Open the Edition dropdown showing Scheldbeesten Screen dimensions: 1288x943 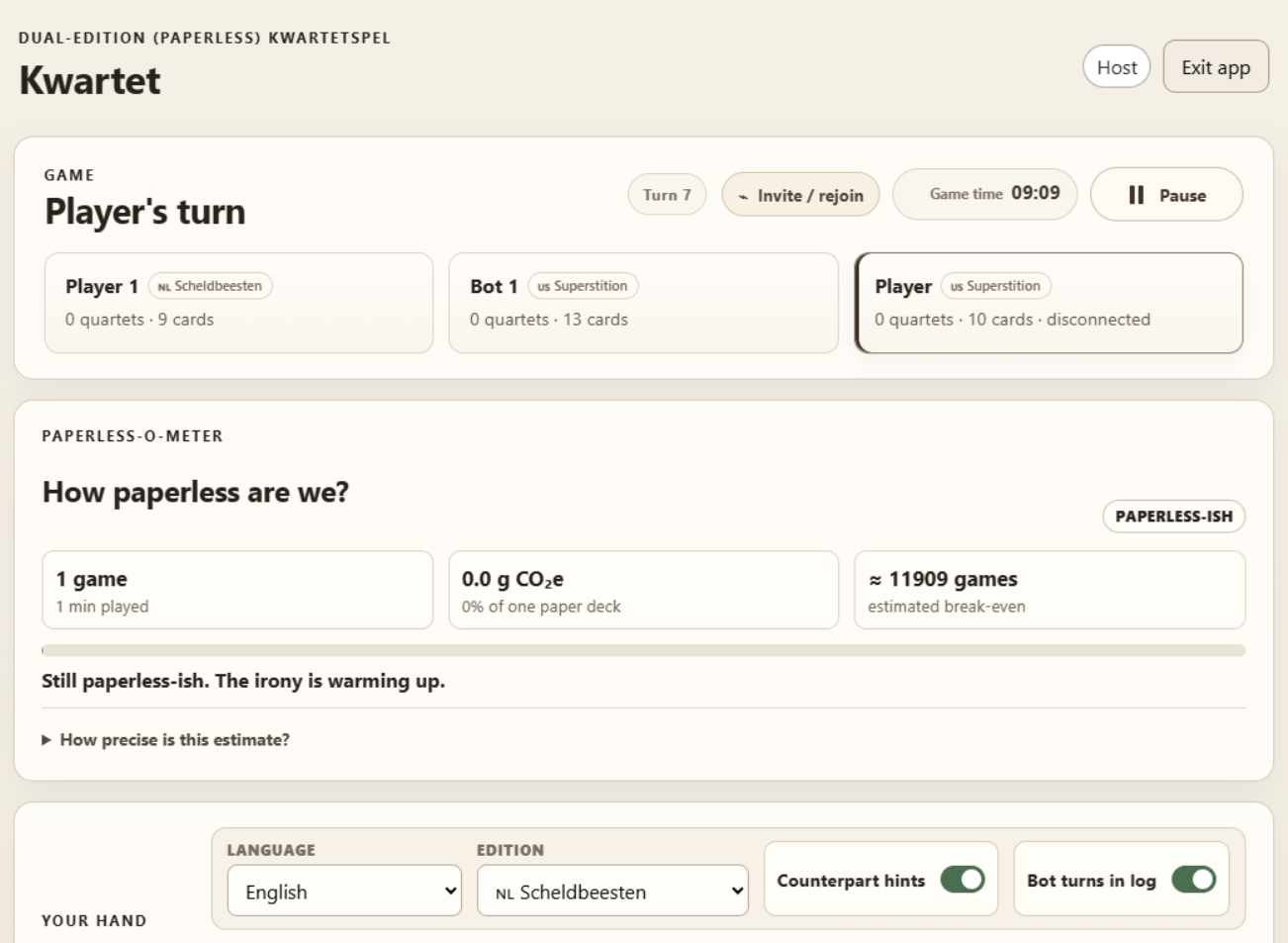[x=612, y=892]
